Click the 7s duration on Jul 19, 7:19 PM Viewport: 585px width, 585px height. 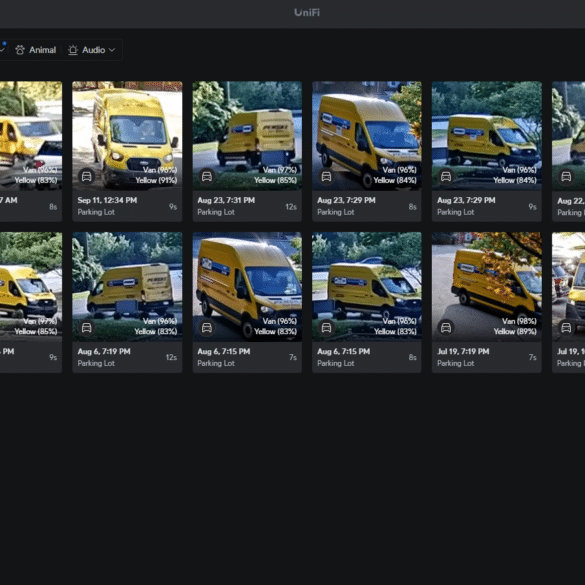tap(532, 357)
